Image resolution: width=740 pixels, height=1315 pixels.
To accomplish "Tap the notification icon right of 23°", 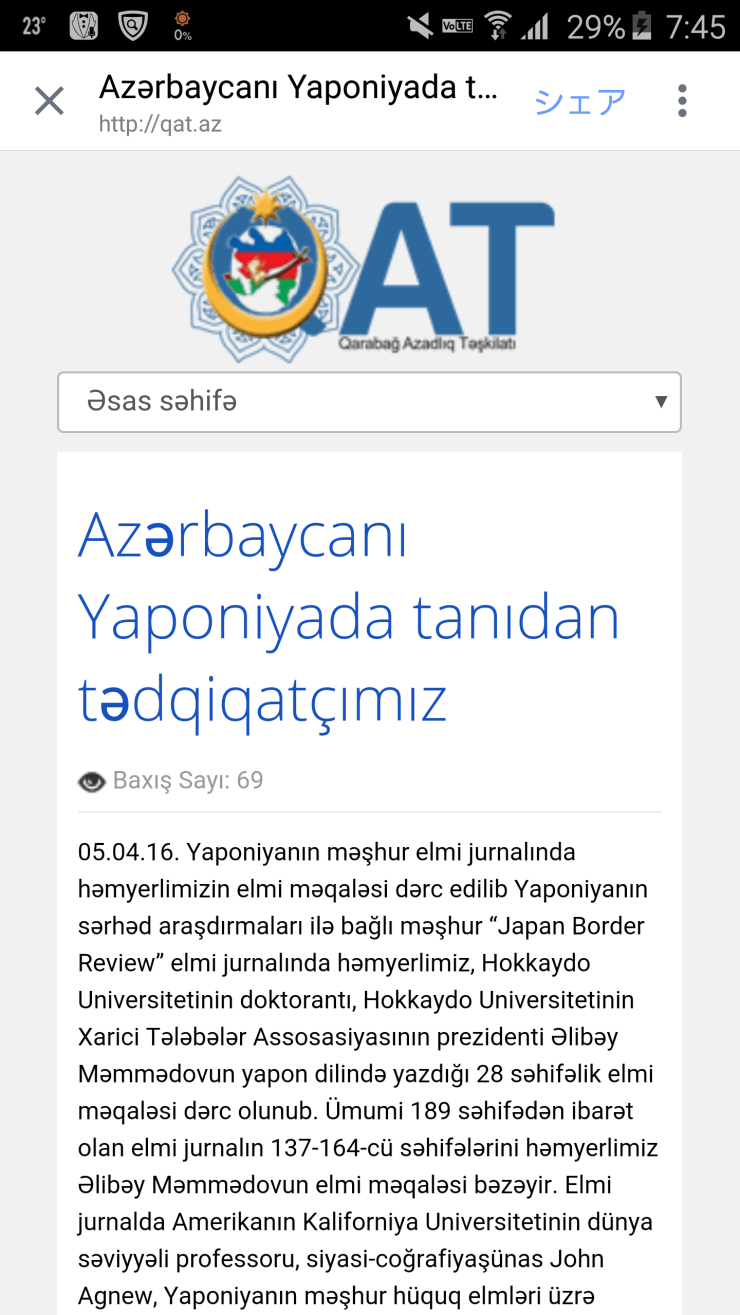I will pos(84,26).
